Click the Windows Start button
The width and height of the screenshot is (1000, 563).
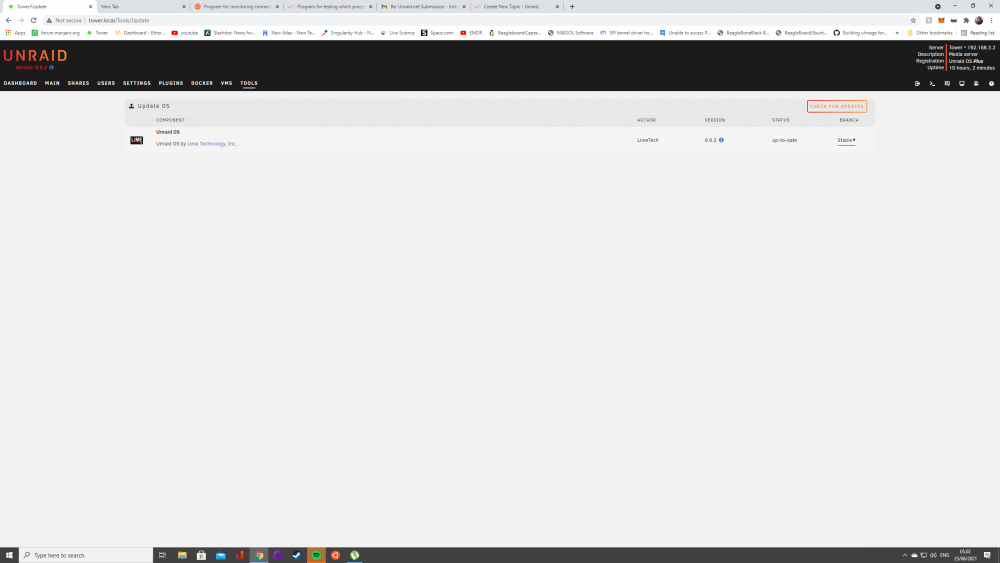point(9,555)
